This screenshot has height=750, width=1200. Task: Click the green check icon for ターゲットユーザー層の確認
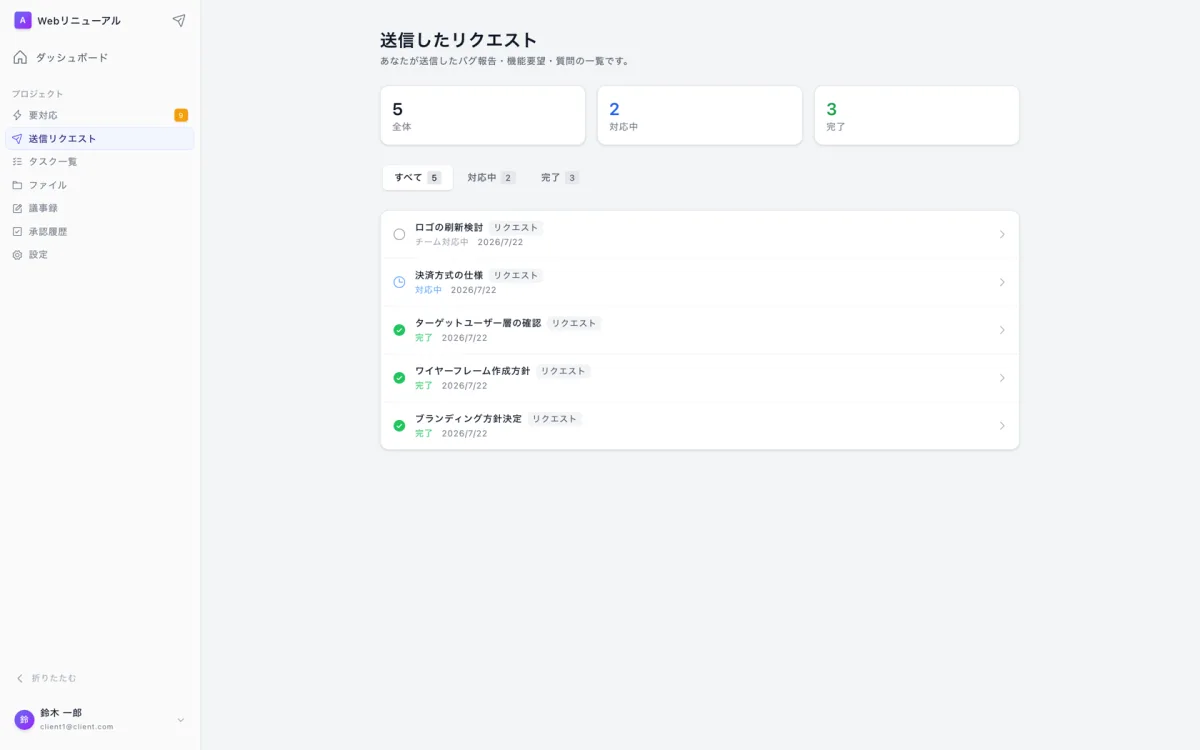399,330
